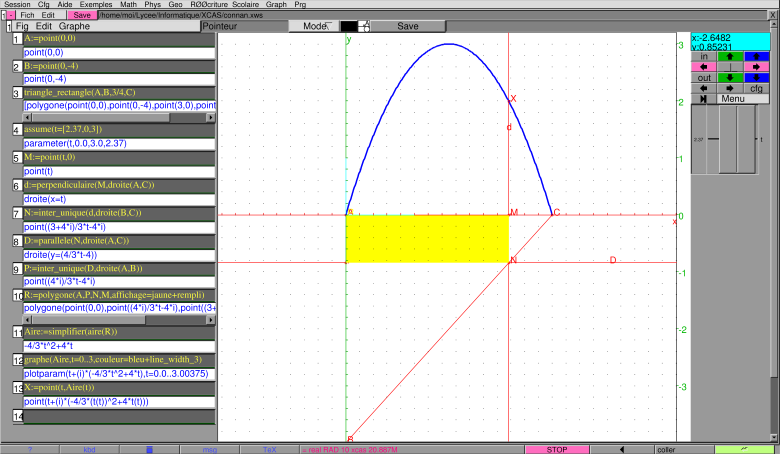The image size is (780, 454).
Task: Open the Fich session menu
Action: pyautogui.click(x=27, y=15)
